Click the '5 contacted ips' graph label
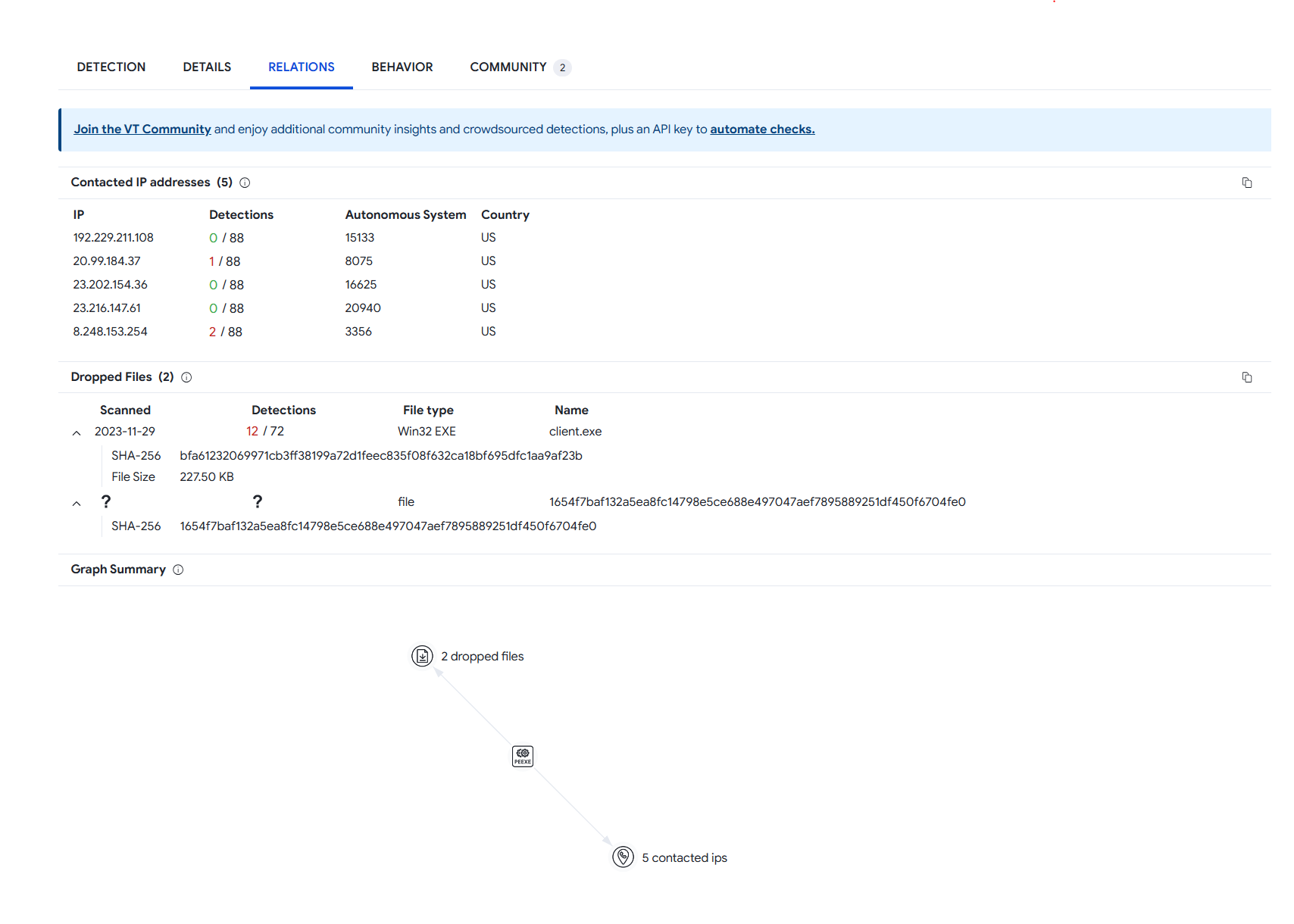The image size is (1294, 924). coord(684,858)
